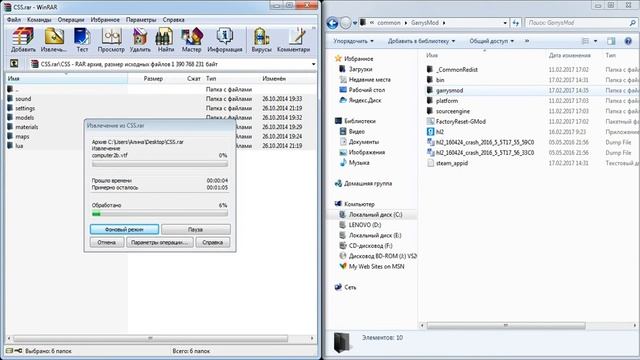Click the Пауза button
The width and height of the screenshot is (640, 360).
tap(196, 229)
